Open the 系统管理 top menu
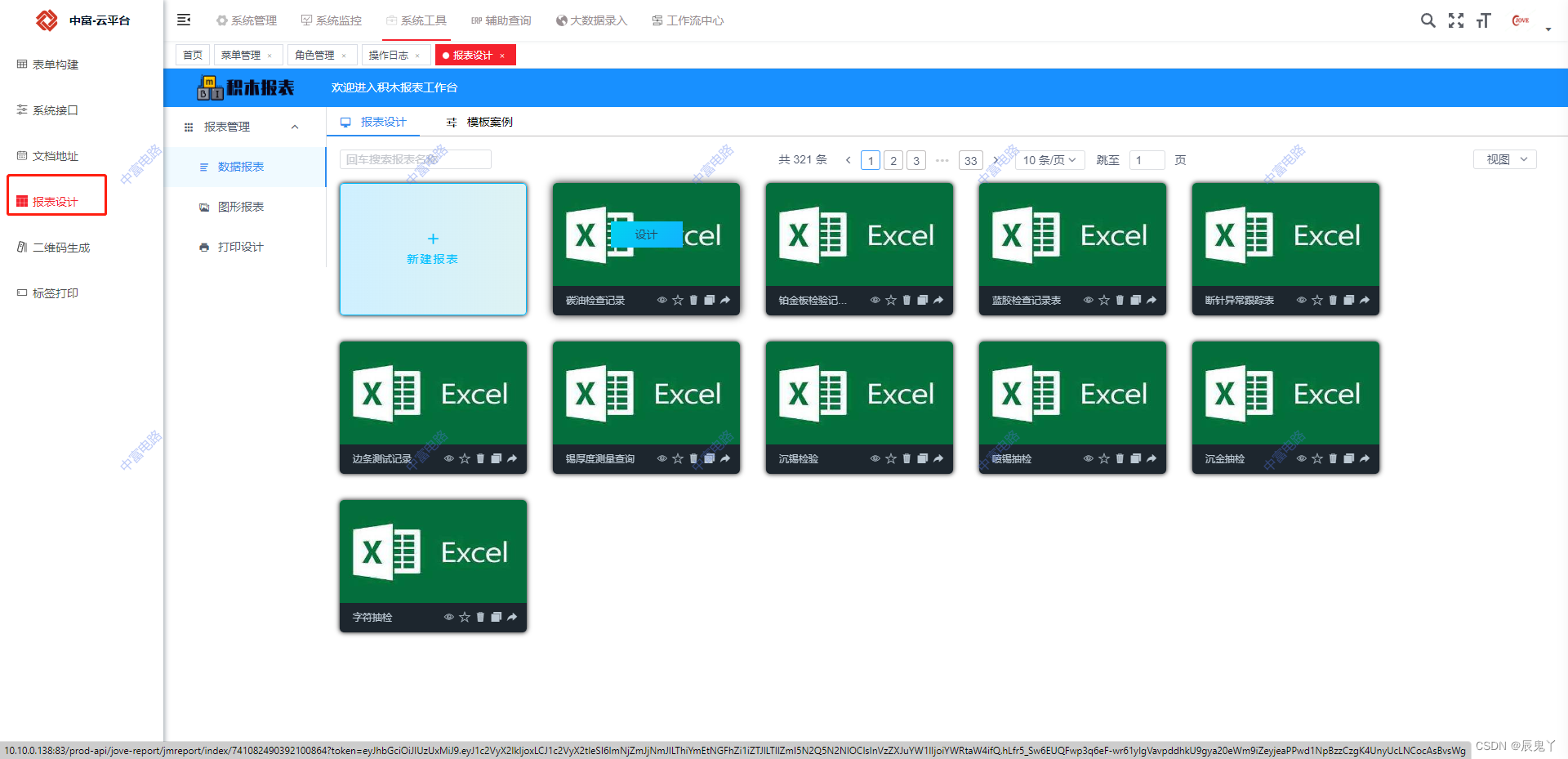This screenshot has height=759, width=1568. coord(246,20)
